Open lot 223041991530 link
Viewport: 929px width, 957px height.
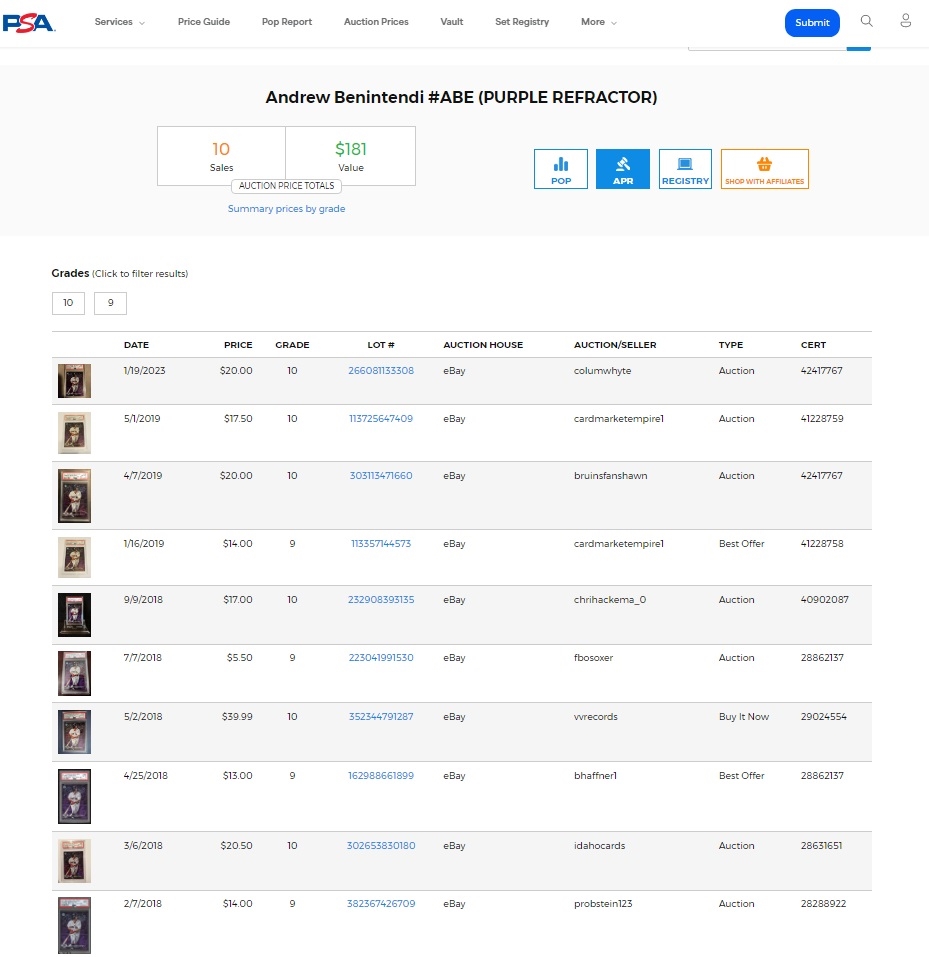tap(381, 657)
